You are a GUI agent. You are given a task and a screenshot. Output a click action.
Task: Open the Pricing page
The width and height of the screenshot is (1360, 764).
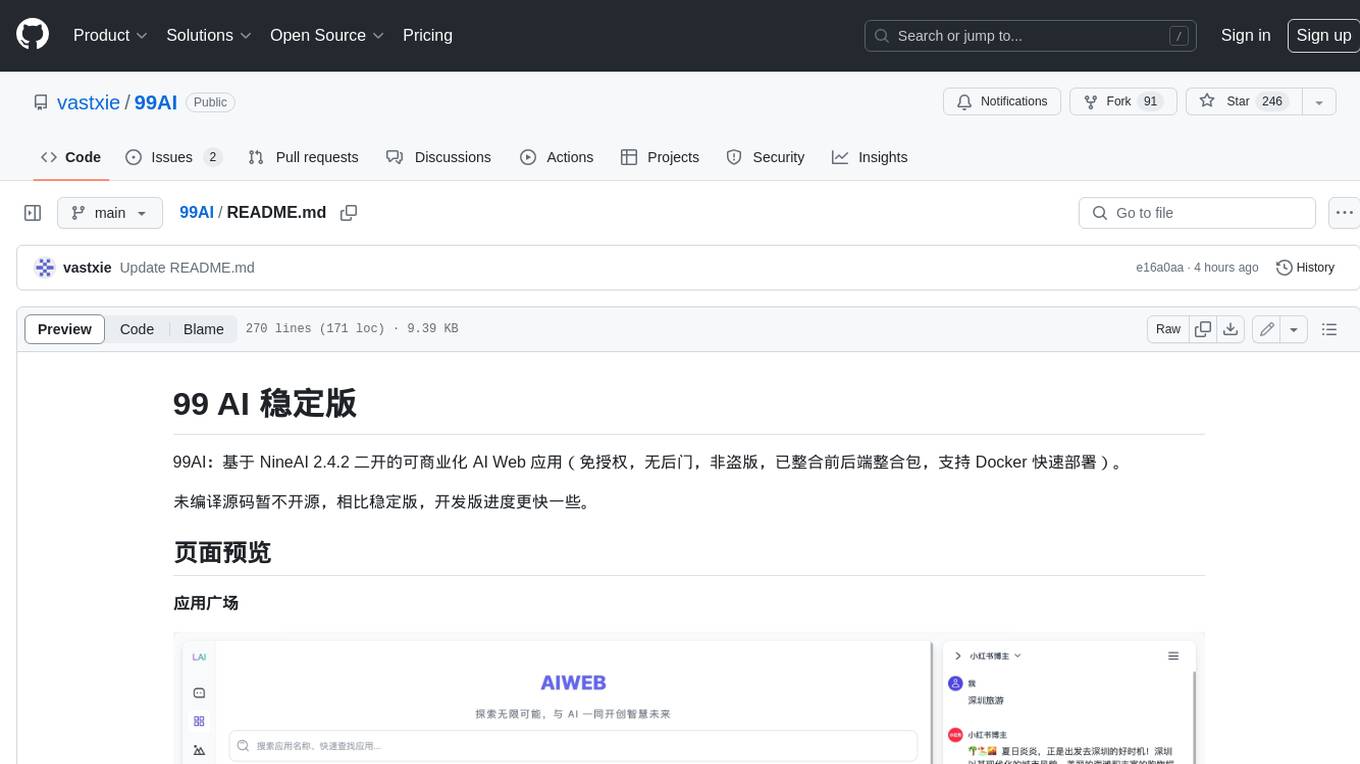(x=427, y=35)
